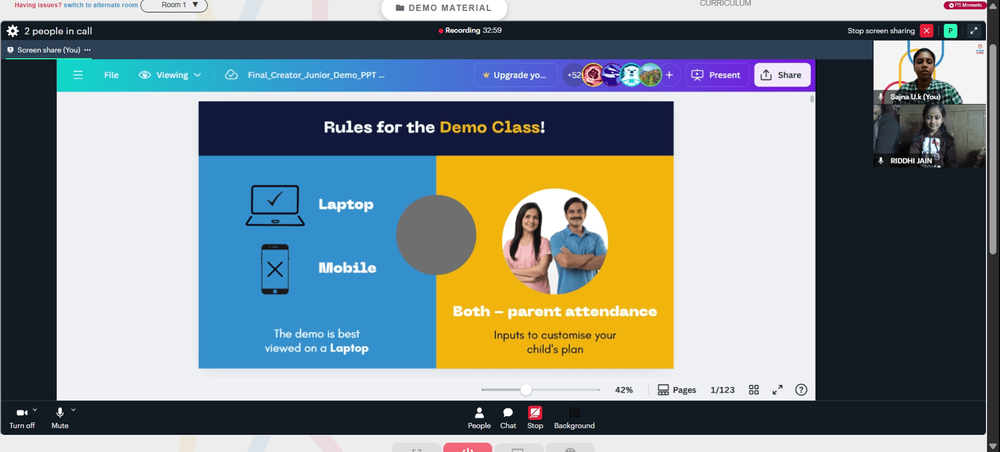The height and width of the screenshot is (452, 1000).
Task: Open the People panel
Action: pos(479,418)
